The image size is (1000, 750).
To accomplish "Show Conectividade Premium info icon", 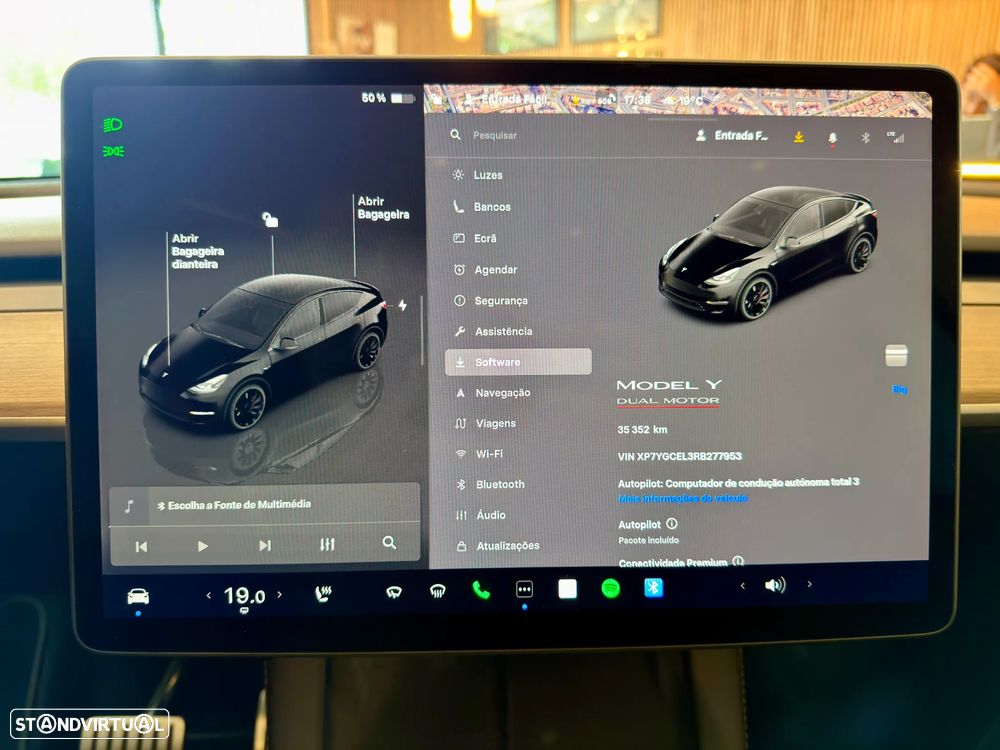I will tap(738, 561).
